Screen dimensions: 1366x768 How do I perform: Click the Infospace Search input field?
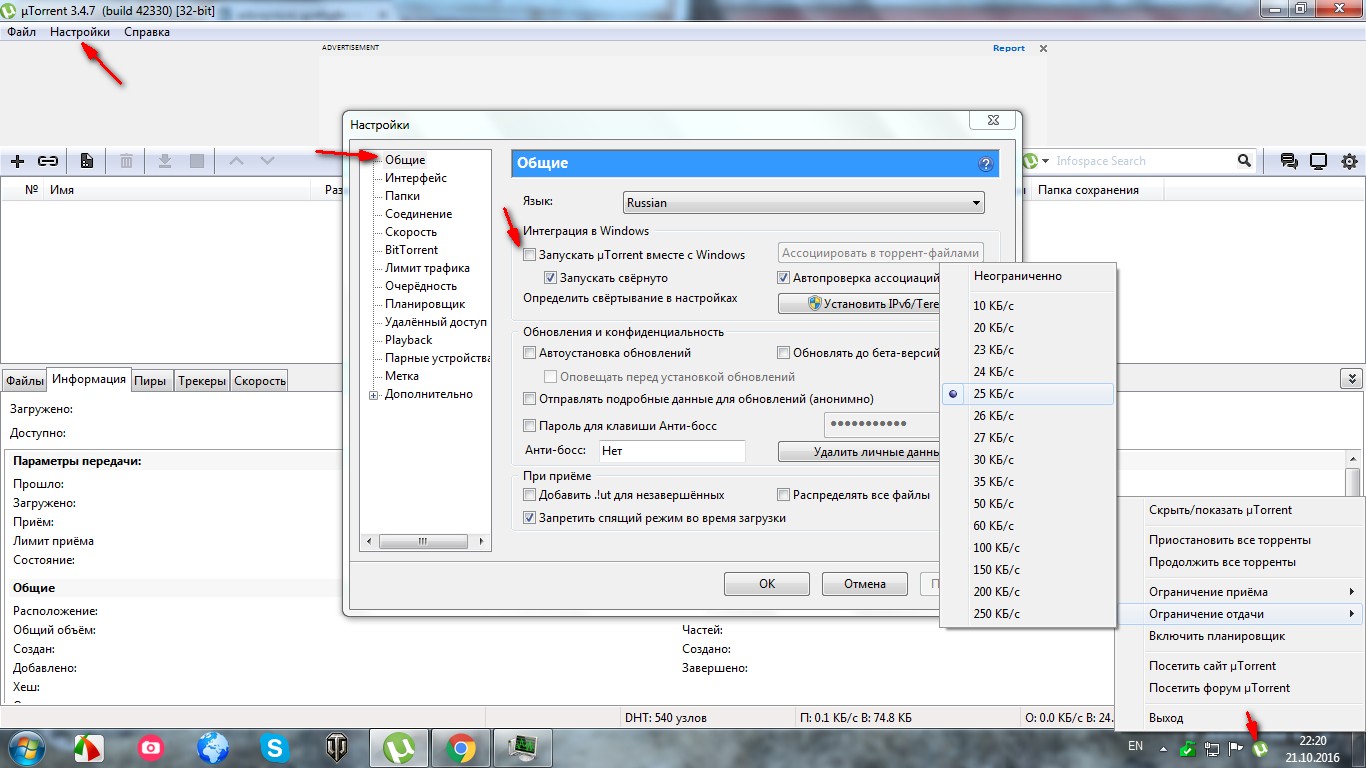(x=1144, y=161)
